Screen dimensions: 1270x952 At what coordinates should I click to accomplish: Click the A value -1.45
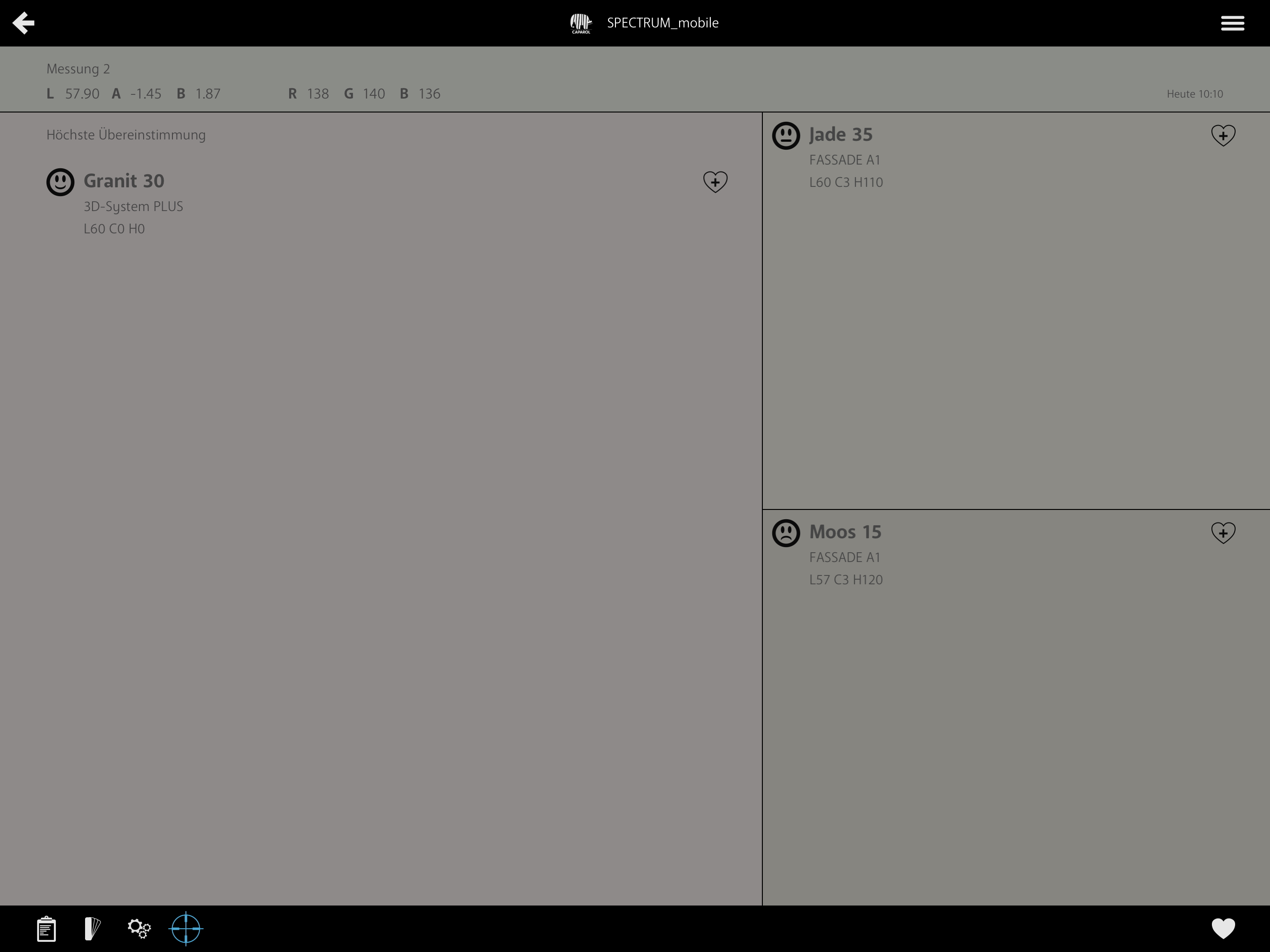click(x=146, y=93)
